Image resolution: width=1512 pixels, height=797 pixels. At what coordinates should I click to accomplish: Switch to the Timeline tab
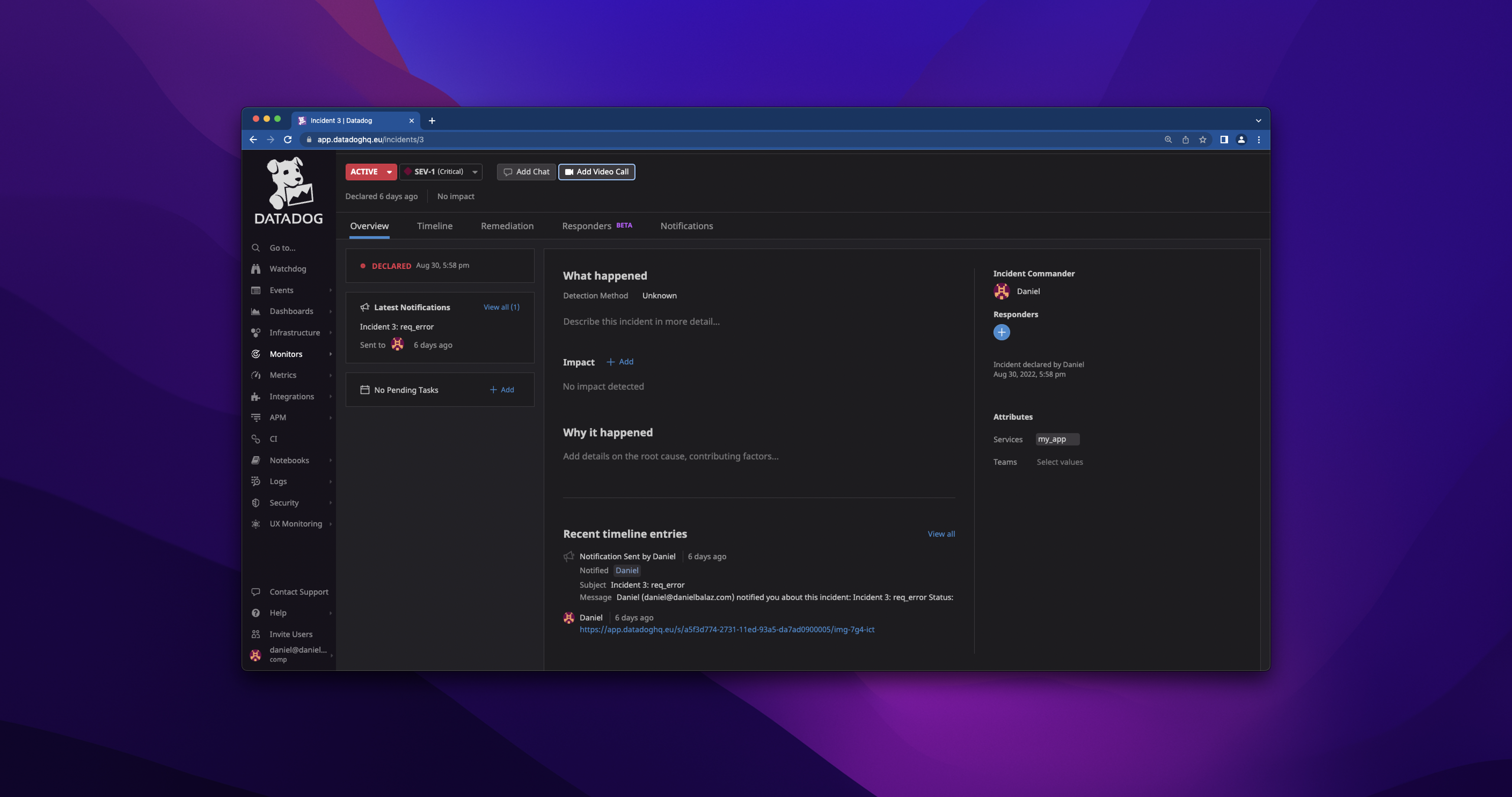(434, 226)
